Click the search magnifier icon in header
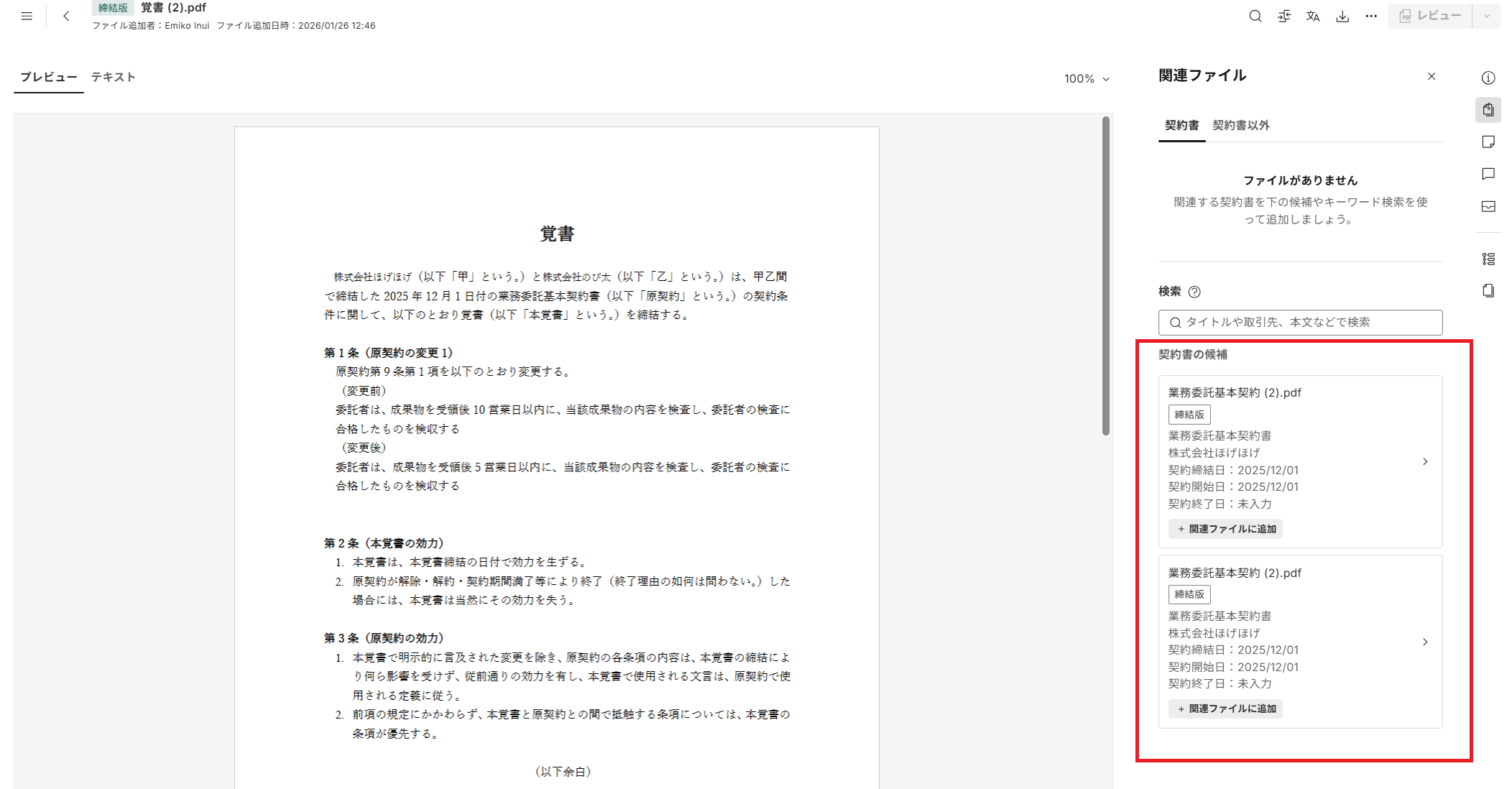1512x789 pixels. tap(1255, 16)
